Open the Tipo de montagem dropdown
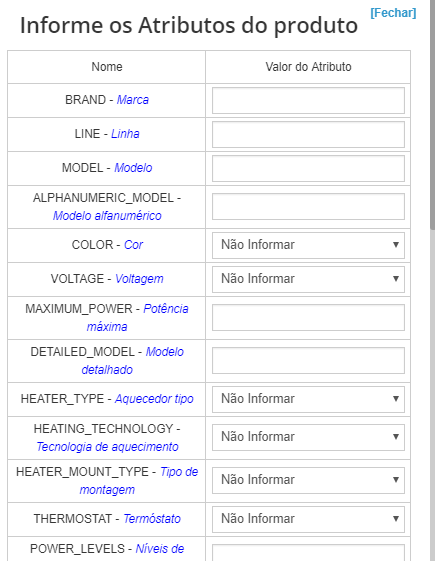 [x=308, y=480]
